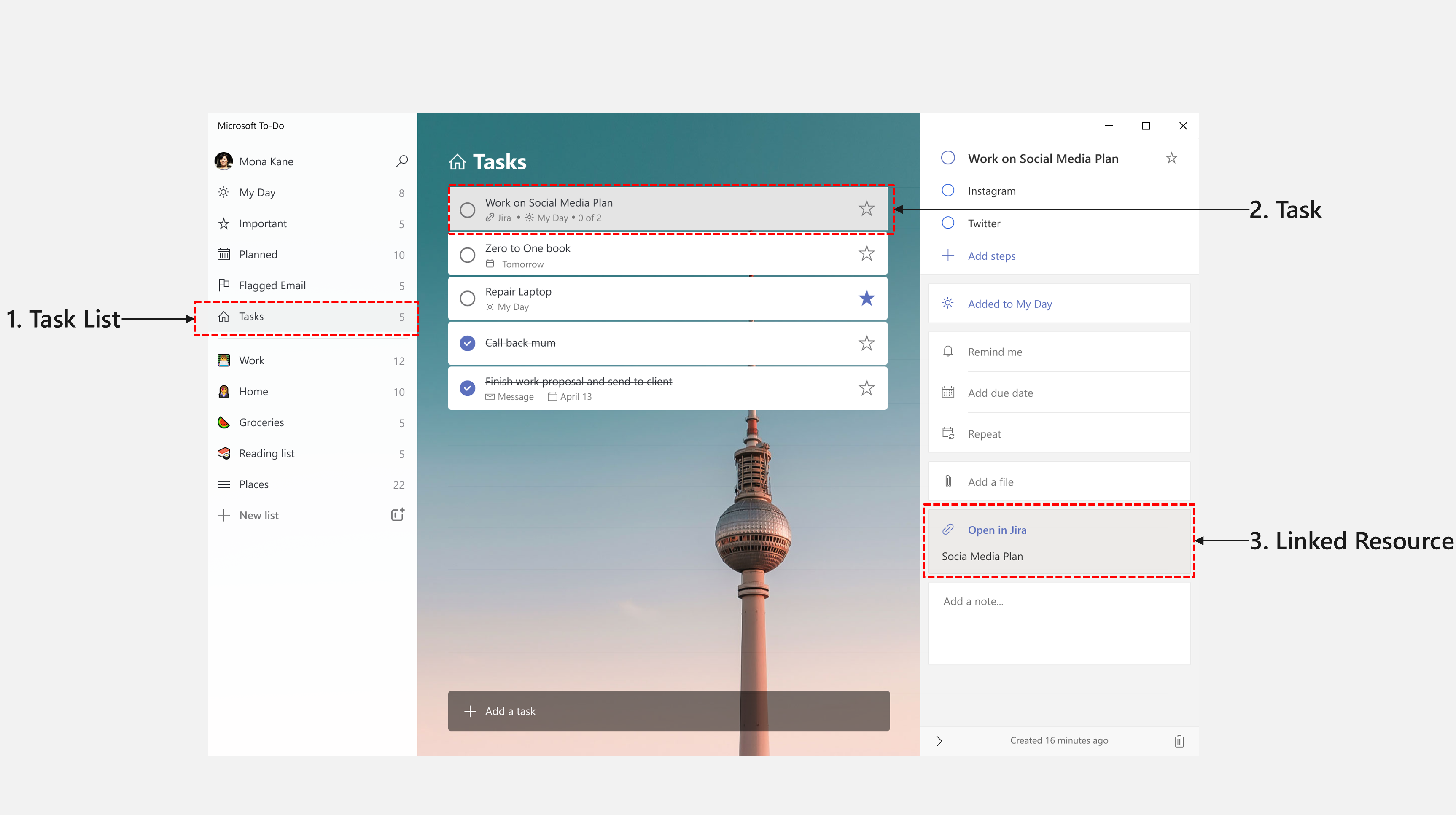The width and height of the screenshot is (1456, 815).
Task: Click the Repeat icon in task detail panel
Action: pyautogui.click(x=946, y=433)
